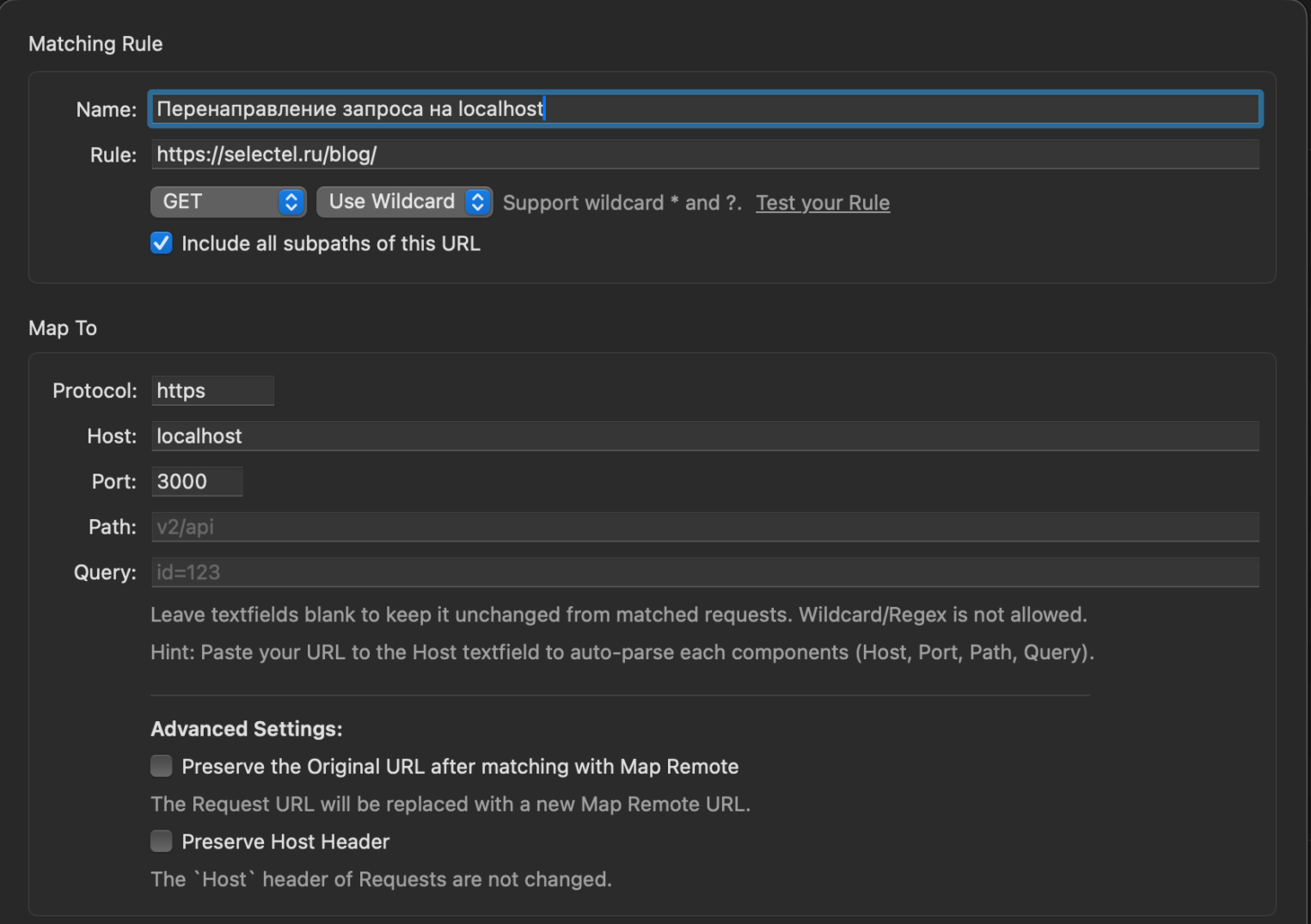This screenshot has height=924, width=1311.
Task: Enable Preserve the Original URL checkbox
Action: pyautogui.click(x=162, y=766)
